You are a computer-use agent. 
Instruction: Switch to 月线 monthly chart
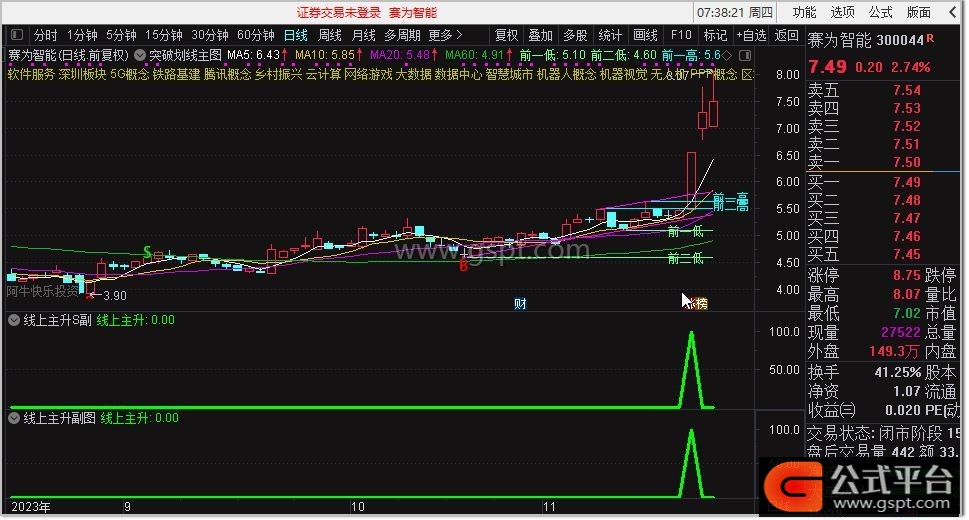pyautogui.click(x=363, y=35)
